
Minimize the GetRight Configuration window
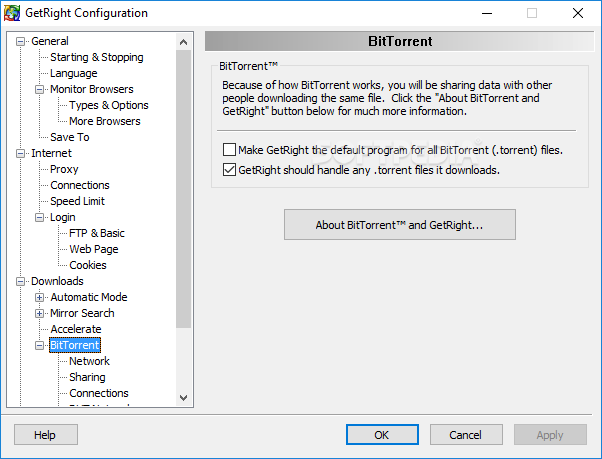pos(487,13)
